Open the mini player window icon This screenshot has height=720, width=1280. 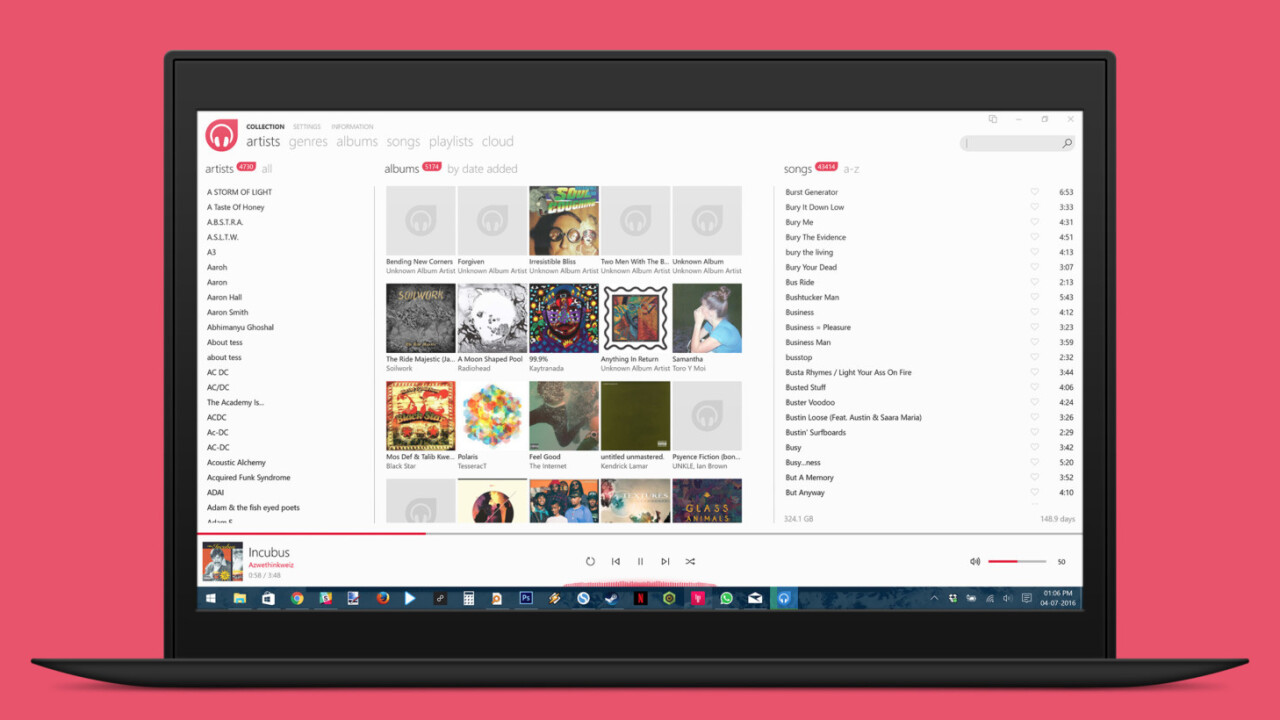point(992,119)
